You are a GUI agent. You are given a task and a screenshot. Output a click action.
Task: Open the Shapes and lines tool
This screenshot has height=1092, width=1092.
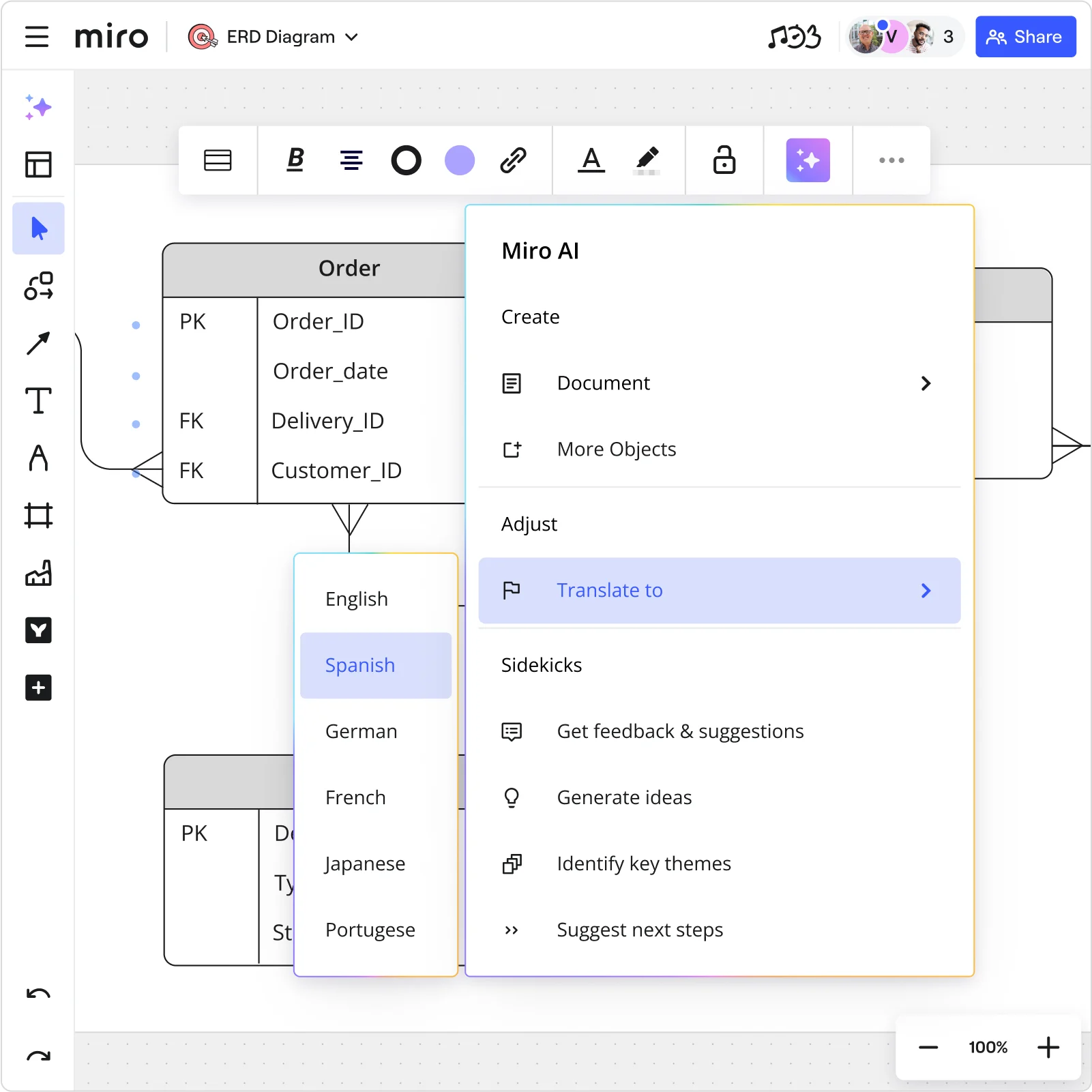(38, 286)
